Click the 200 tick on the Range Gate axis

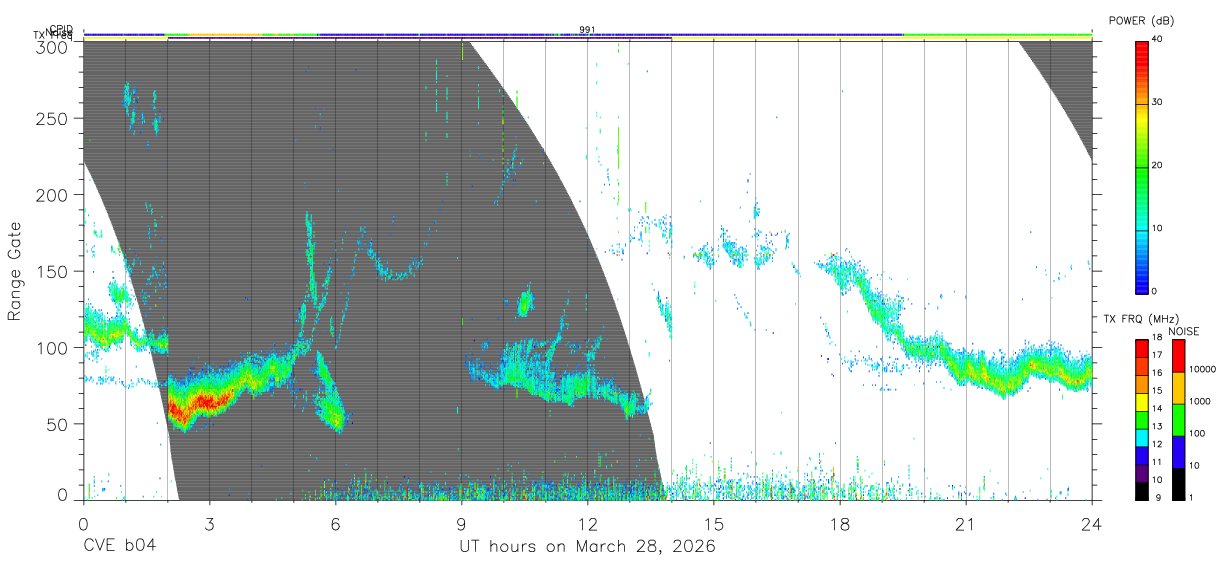coord(53,195)
